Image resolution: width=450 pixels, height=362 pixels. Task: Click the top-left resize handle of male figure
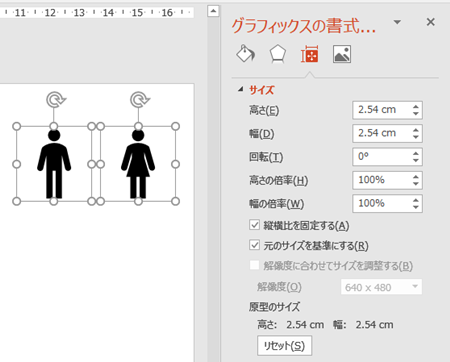coord(16,126)
